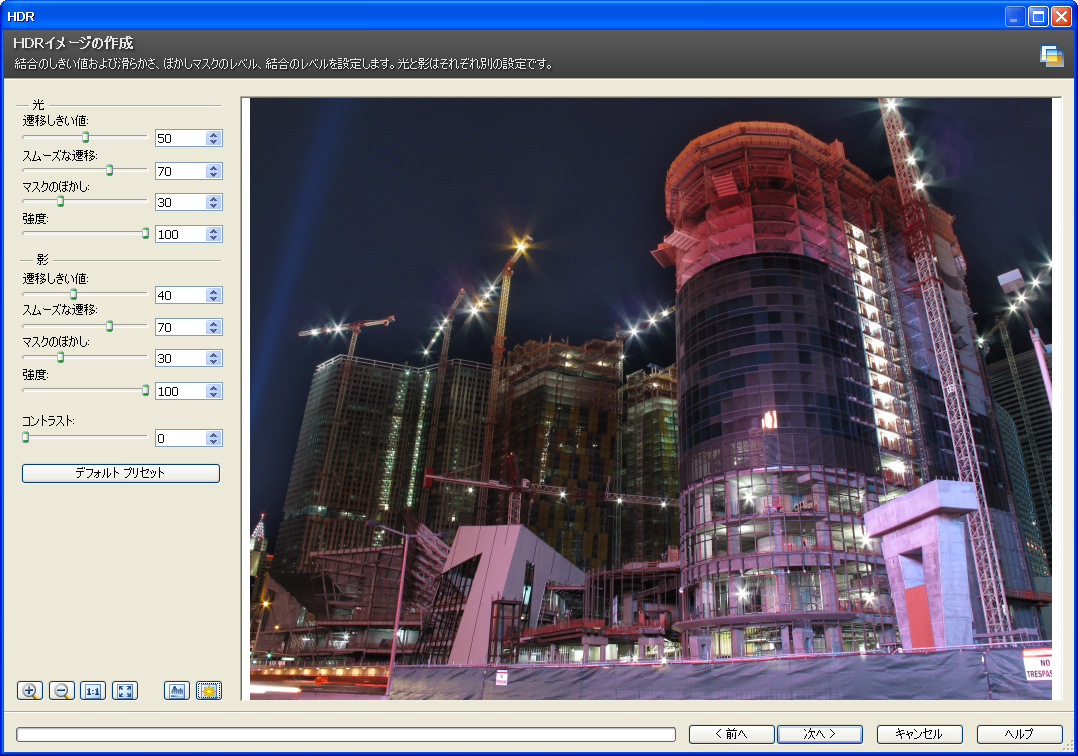Show the histogram with its icon
1078x756 pixels.
[x=177, y=690]
